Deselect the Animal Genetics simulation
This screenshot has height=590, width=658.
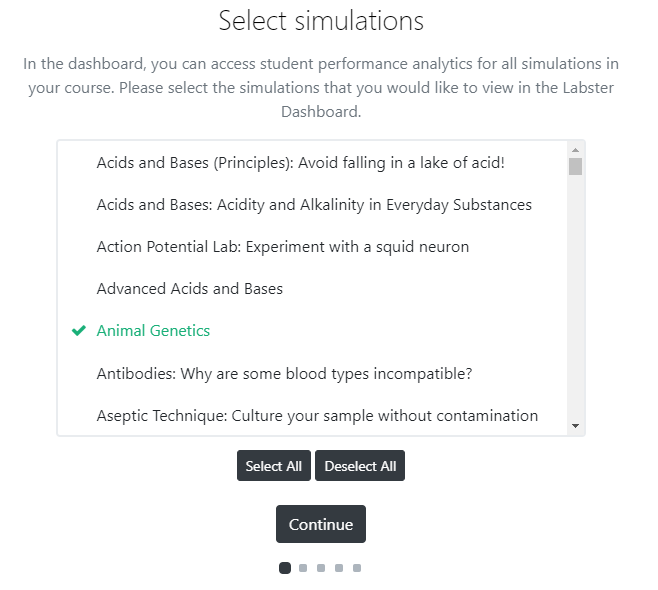[153, 331]
